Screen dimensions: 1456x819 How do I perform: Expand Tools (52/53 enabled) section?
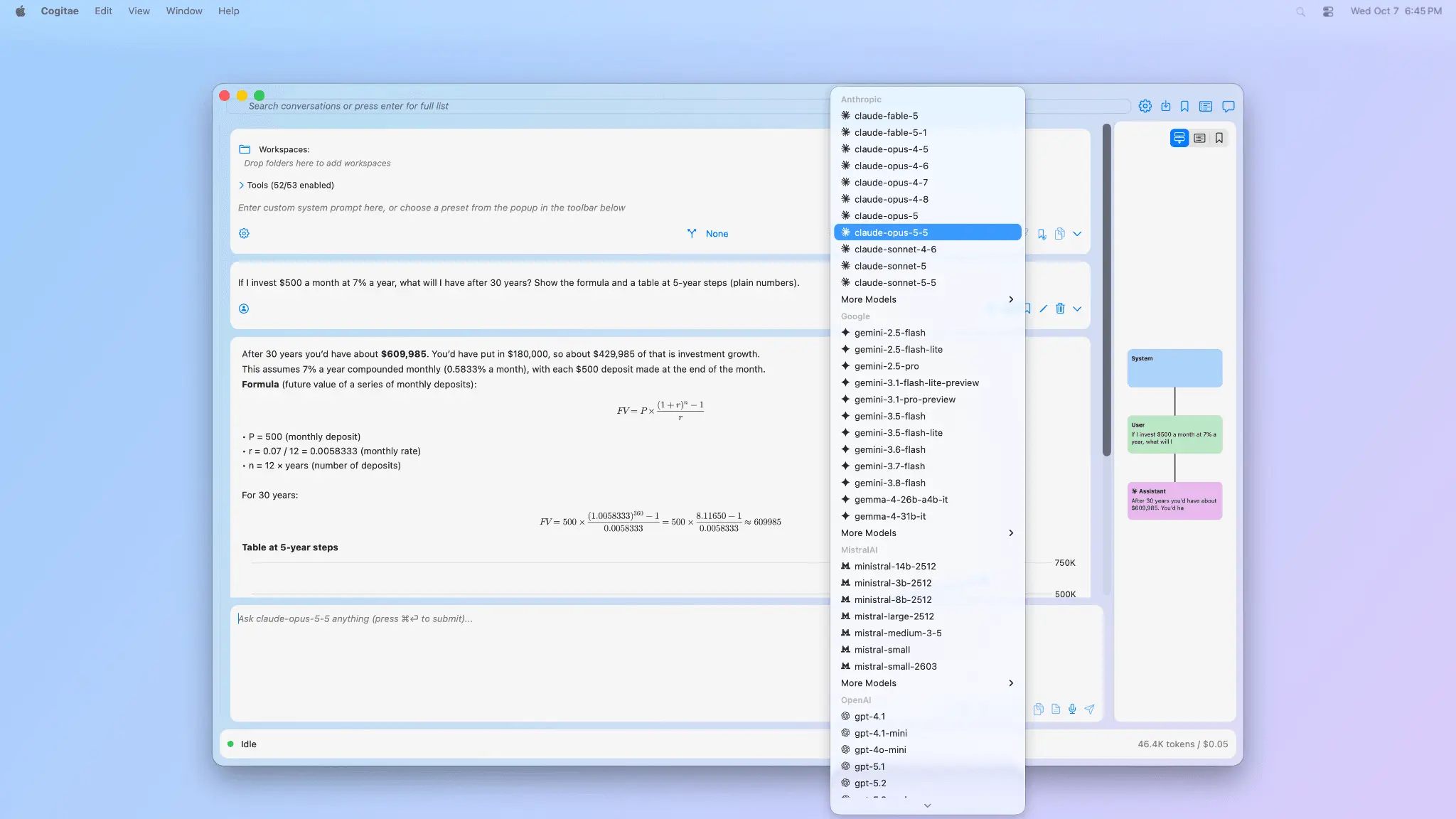(286, 185)
